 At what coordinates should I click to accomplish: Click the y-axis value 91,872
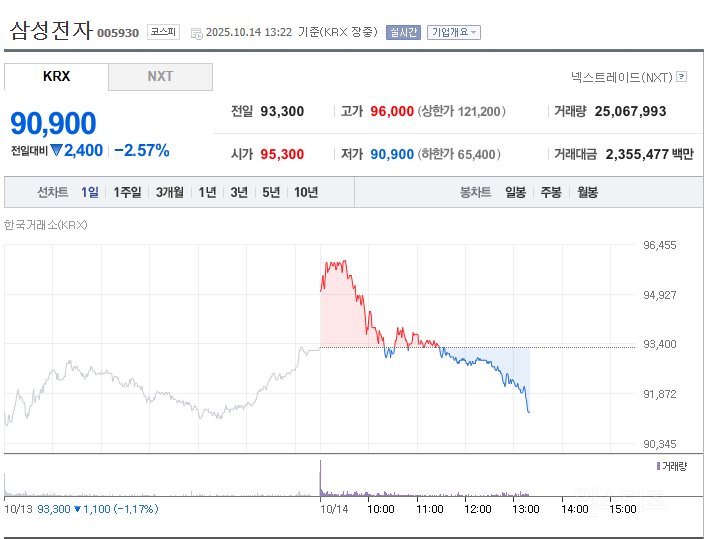pyautogui.click(x=660, y=394)
